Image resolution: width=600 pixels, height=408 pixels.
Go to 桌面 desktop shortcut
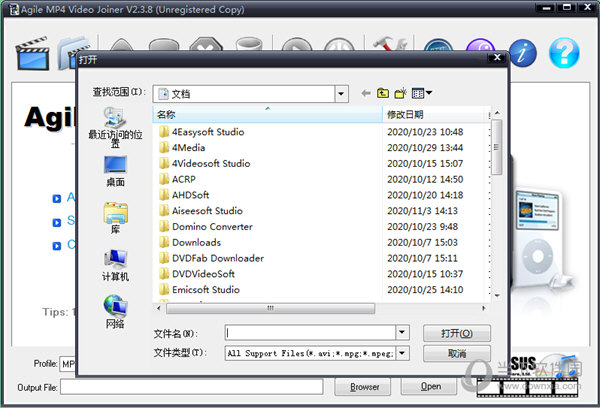pos(115,171)
